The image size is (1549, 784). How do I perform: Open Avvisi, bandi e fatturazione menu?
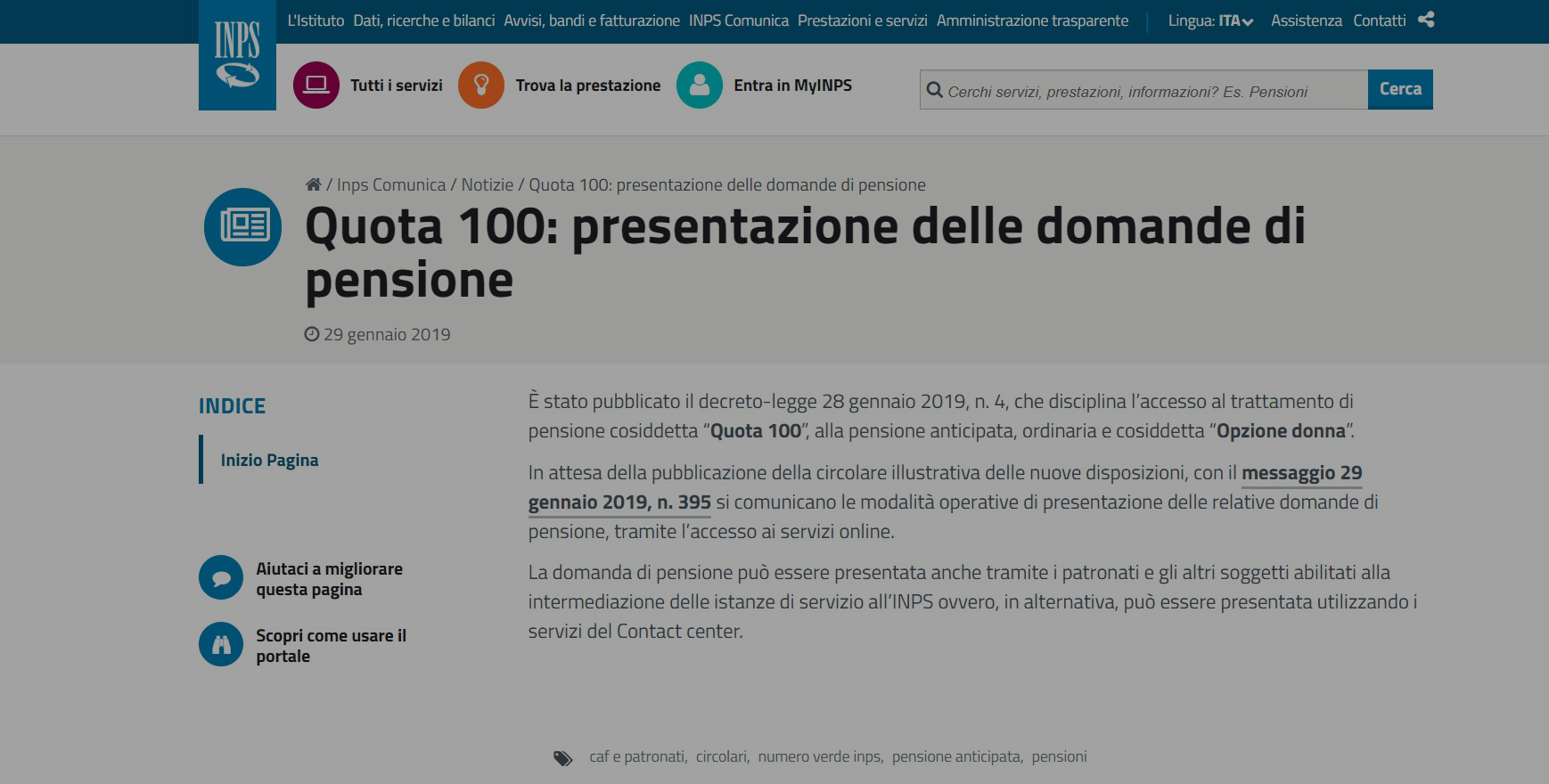point(592,20)
